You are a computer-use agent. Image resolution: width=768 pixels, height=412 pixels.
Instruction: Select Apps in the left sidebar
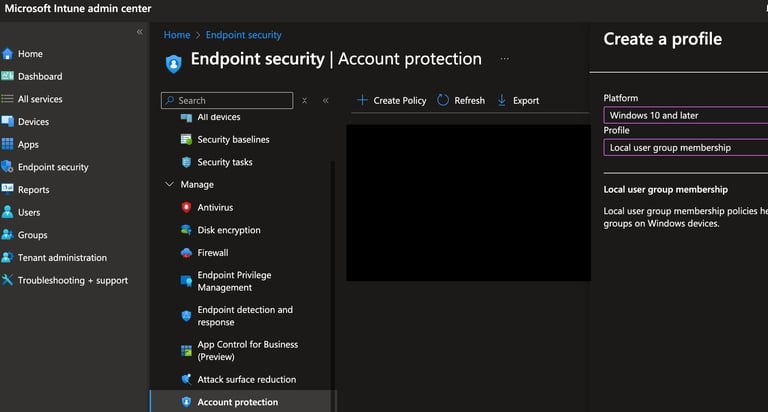click(x=28, y=145)
